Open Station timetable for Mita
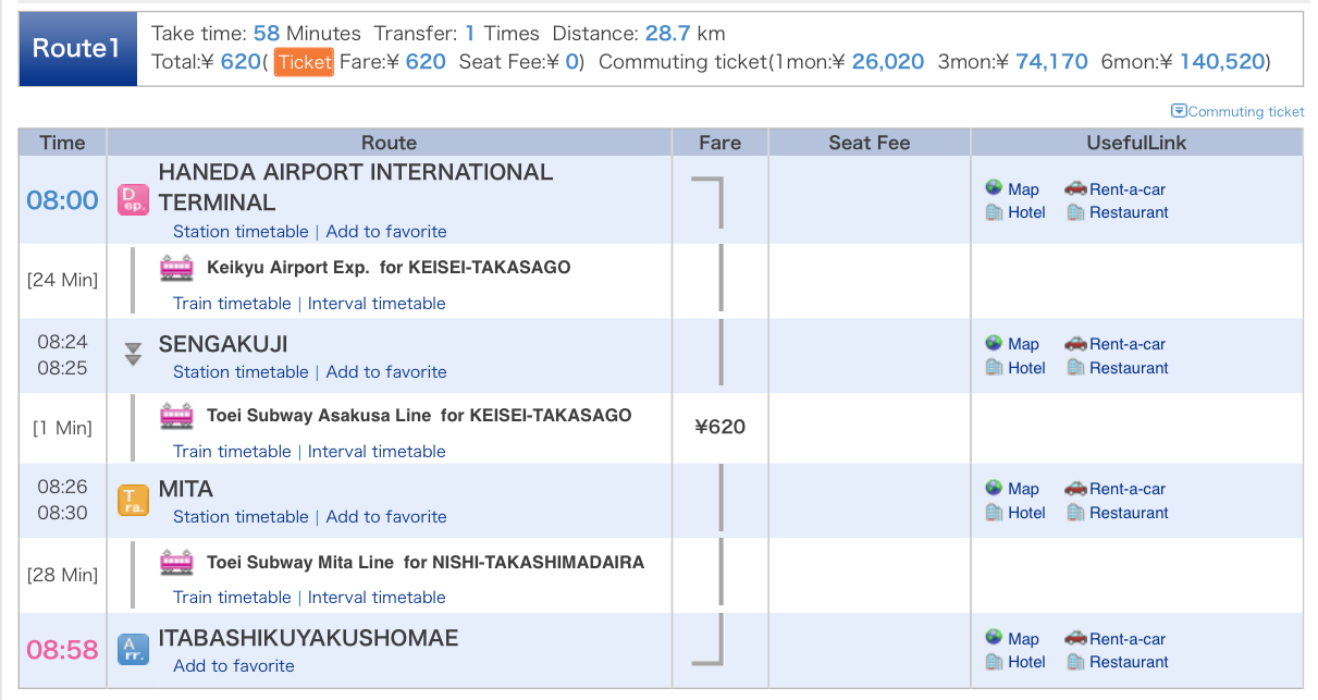 241,517
